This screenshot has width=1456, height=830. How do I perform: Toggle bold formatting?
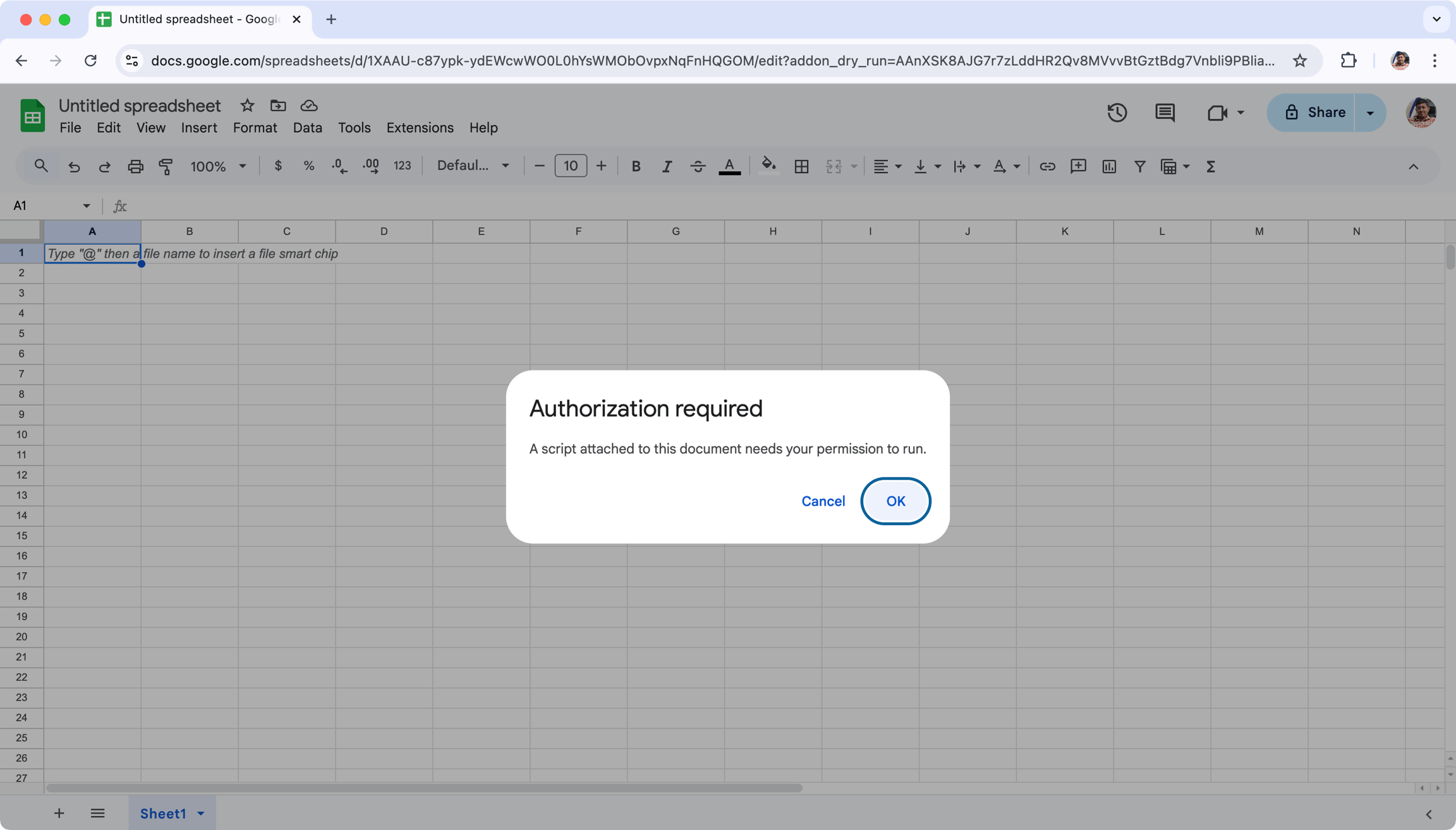tap(636, 166)
